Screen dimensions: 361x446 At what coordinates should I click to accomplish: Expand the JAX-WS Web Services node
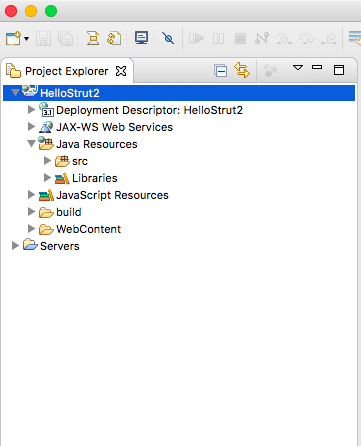point(32,126)
